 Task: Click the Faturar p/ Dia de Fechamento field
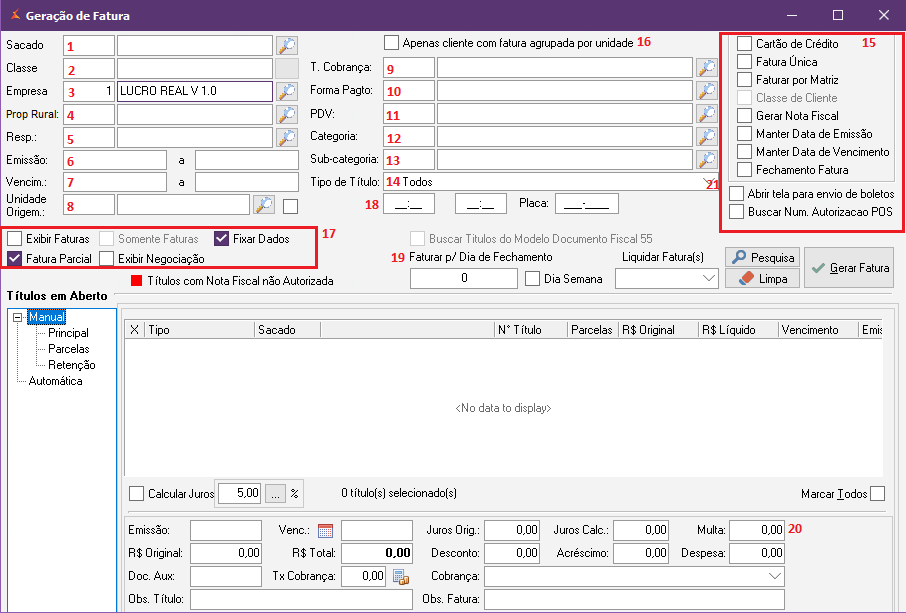coord(464,278)
